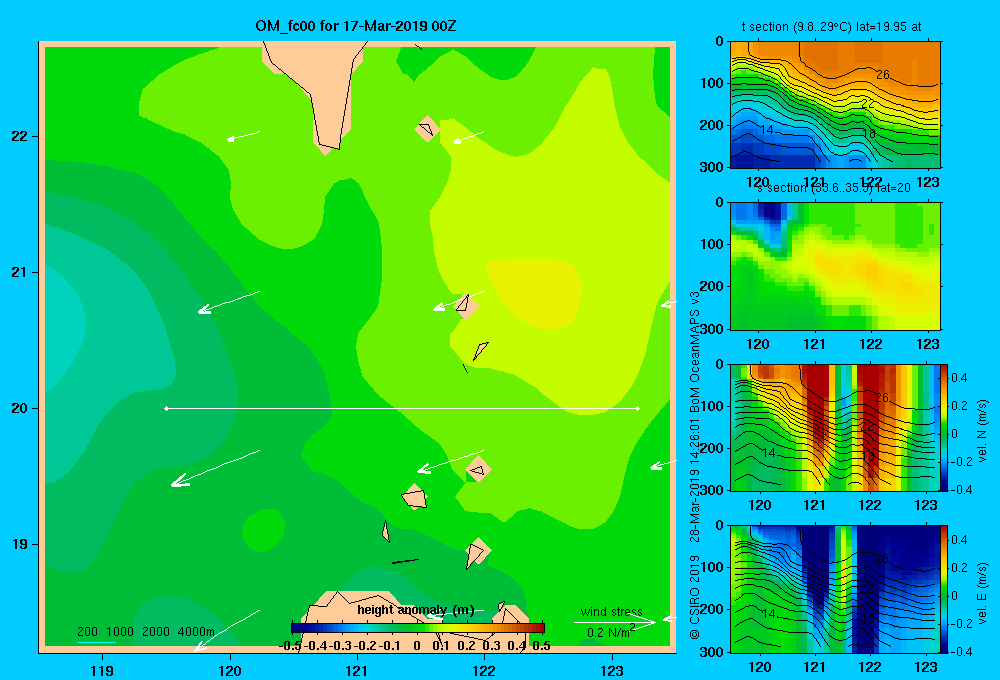Click the '0.2 N/m2' scale value

[x=611, y=632]
